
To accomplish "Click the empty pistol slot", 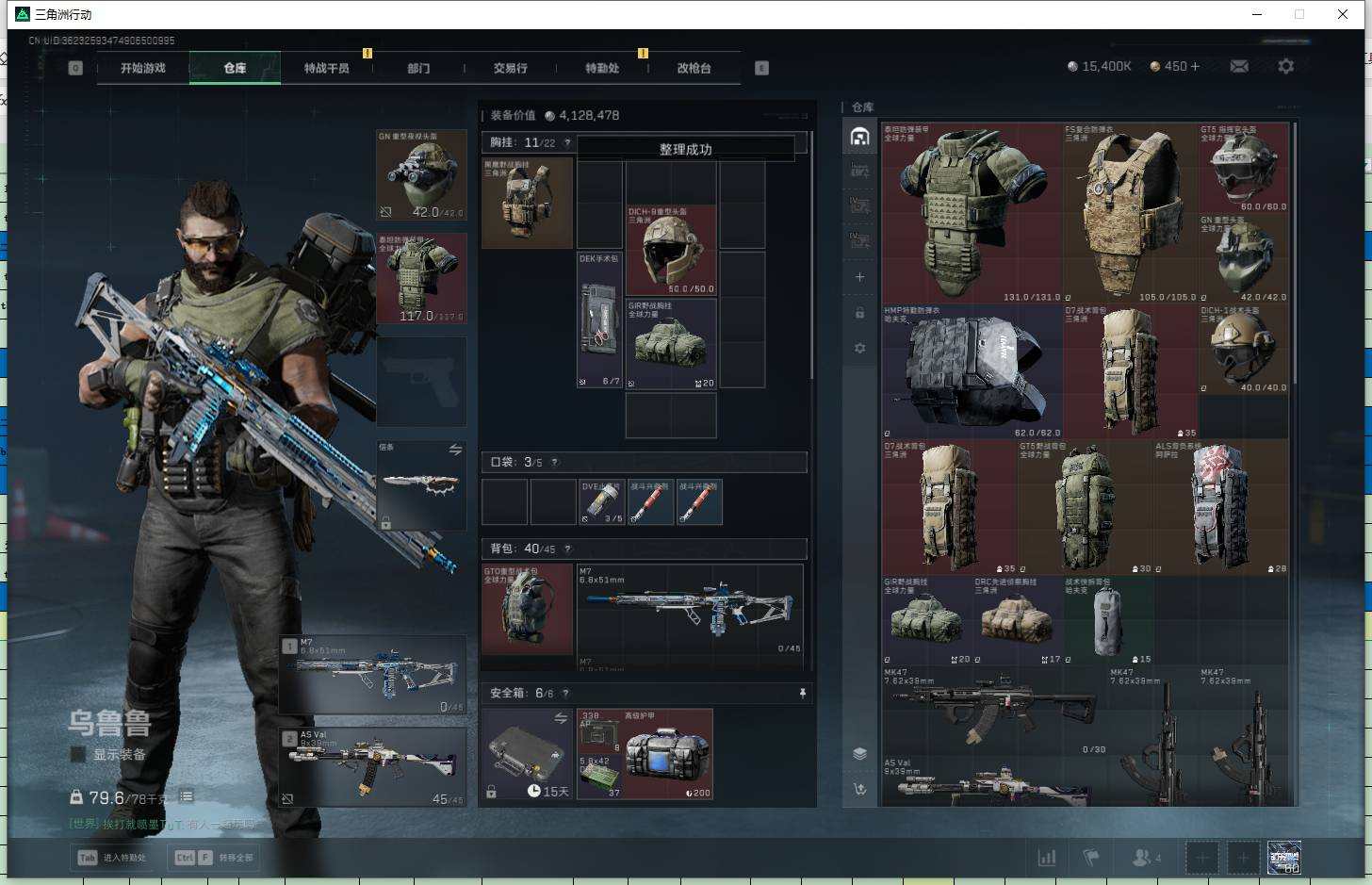I will click(x=421, y=382).
